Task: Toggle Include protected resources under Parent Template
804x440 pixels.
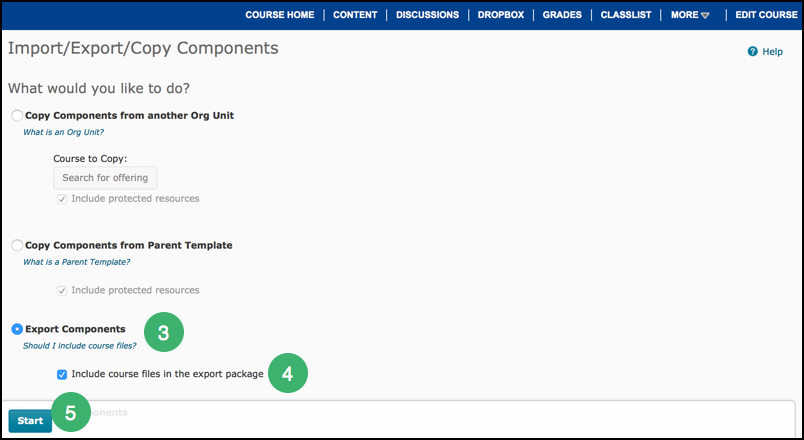Action: (62, 291)
